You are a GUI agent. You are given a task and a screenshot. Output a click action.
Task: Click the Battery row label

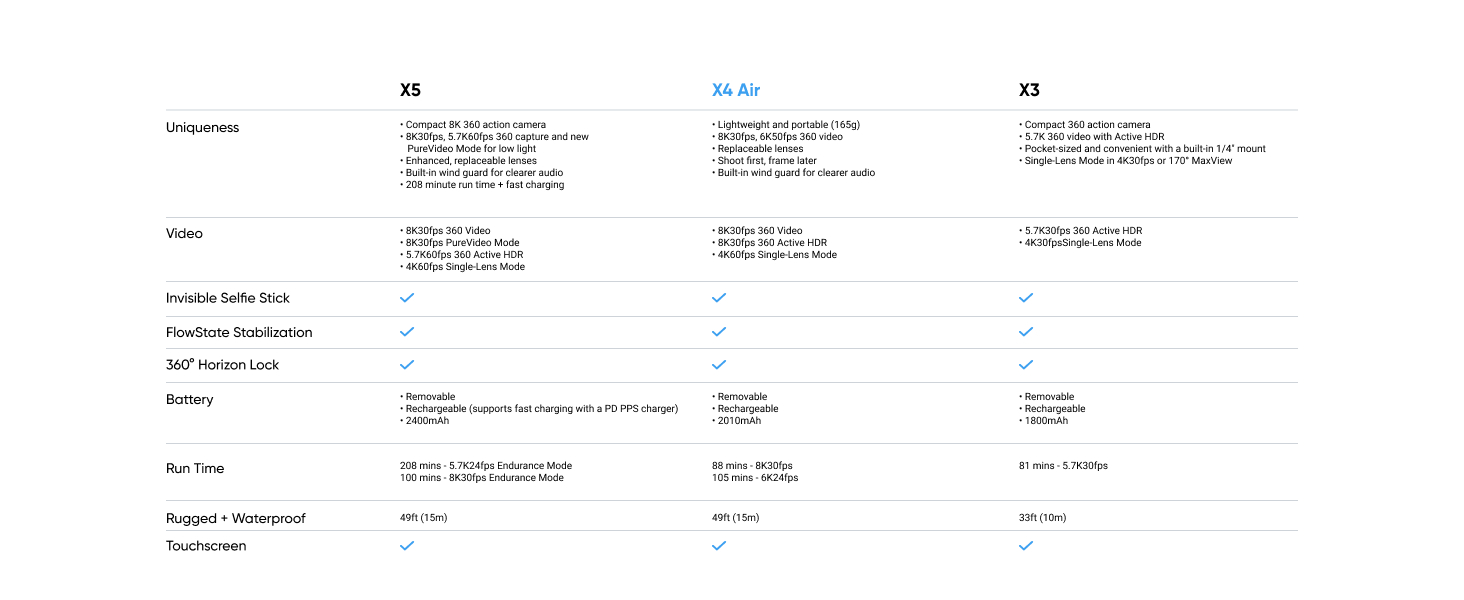190,400
